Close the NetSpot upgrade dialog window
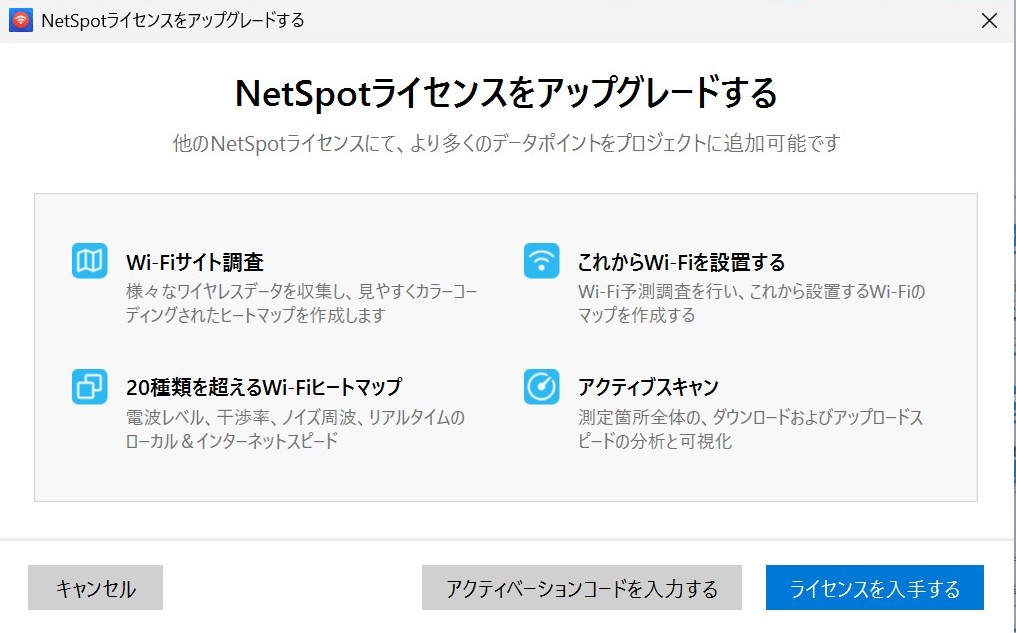 click(989, 20)
